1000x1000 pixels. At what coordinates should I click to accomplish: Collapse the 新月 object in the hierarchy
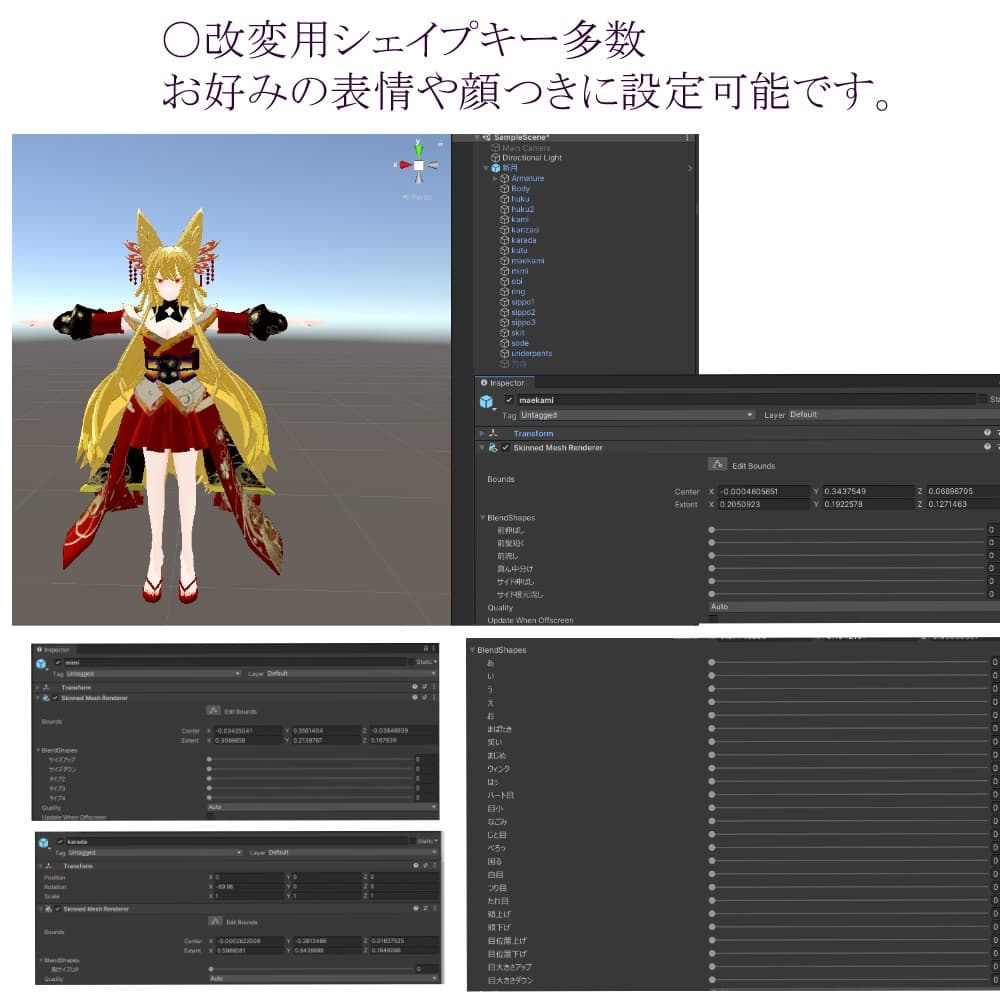pos(486,168)
